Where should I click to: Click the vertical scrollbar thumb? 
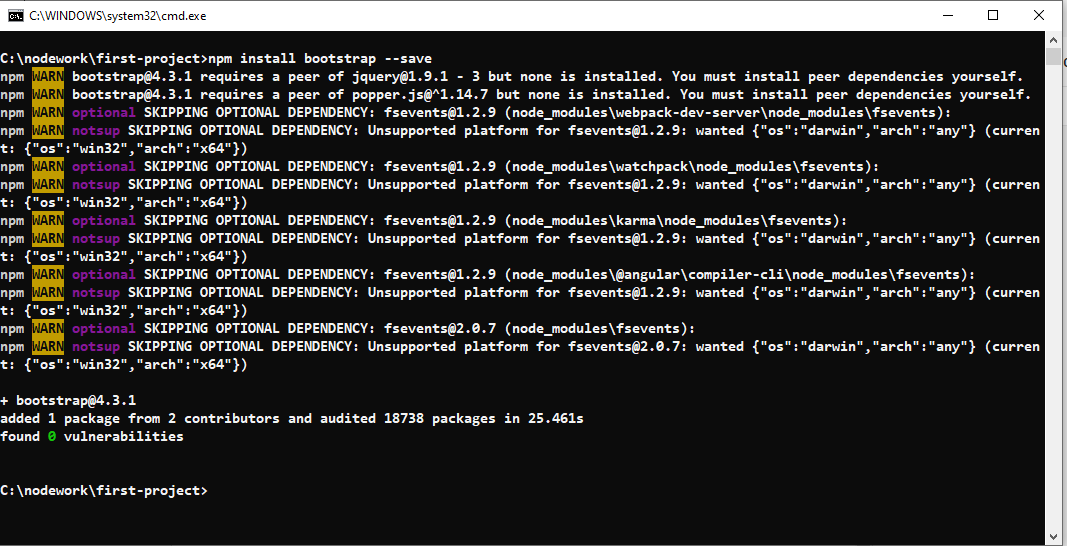(x=1053, y=57)
